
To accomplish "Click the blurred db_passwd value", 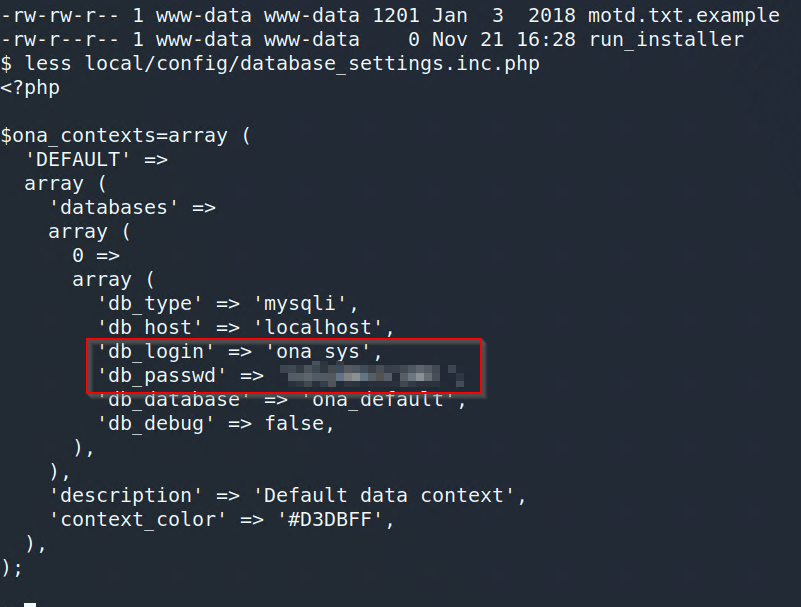I will pyautogui.click(x=372, y=376).
